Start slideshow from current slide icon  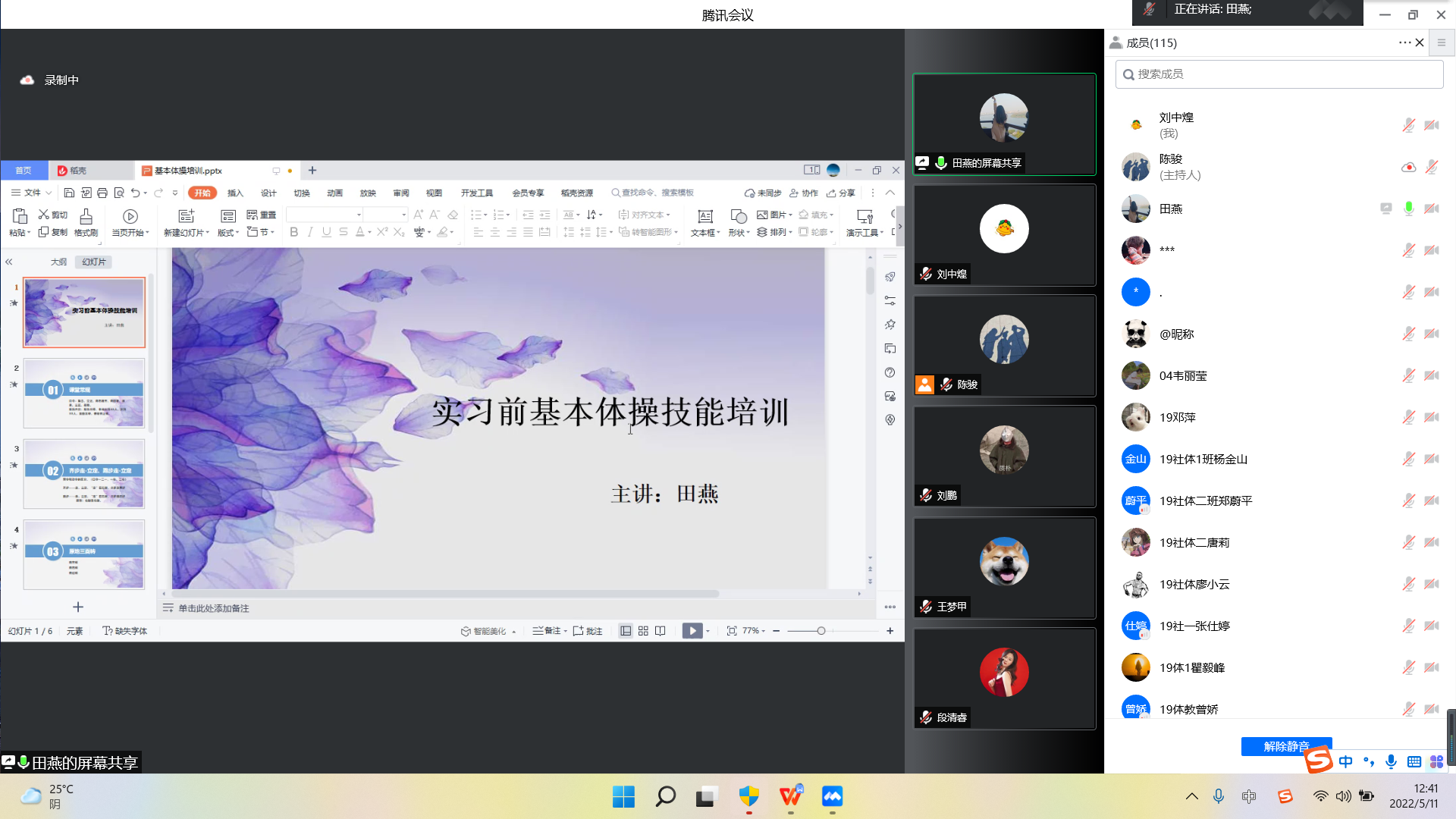pos(130,216)
